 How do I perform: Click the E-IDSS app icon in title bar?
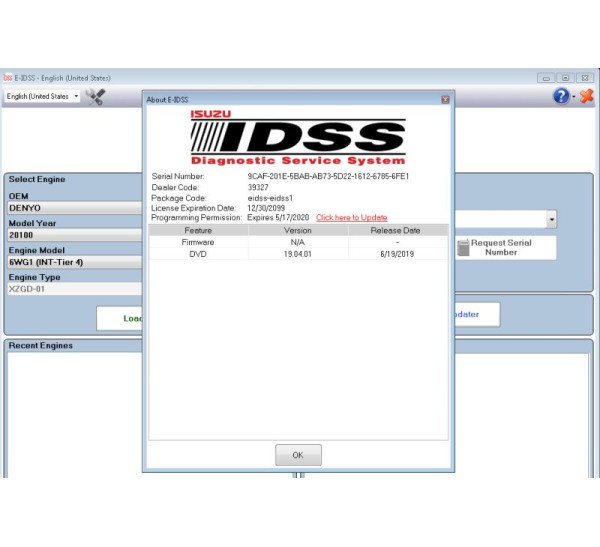click(8, 78)
